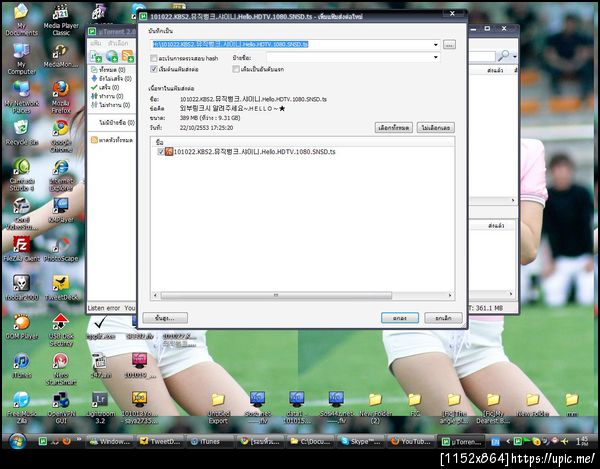Uncheck the 101022.KBS2 file checkbox in list

(161, 151)
